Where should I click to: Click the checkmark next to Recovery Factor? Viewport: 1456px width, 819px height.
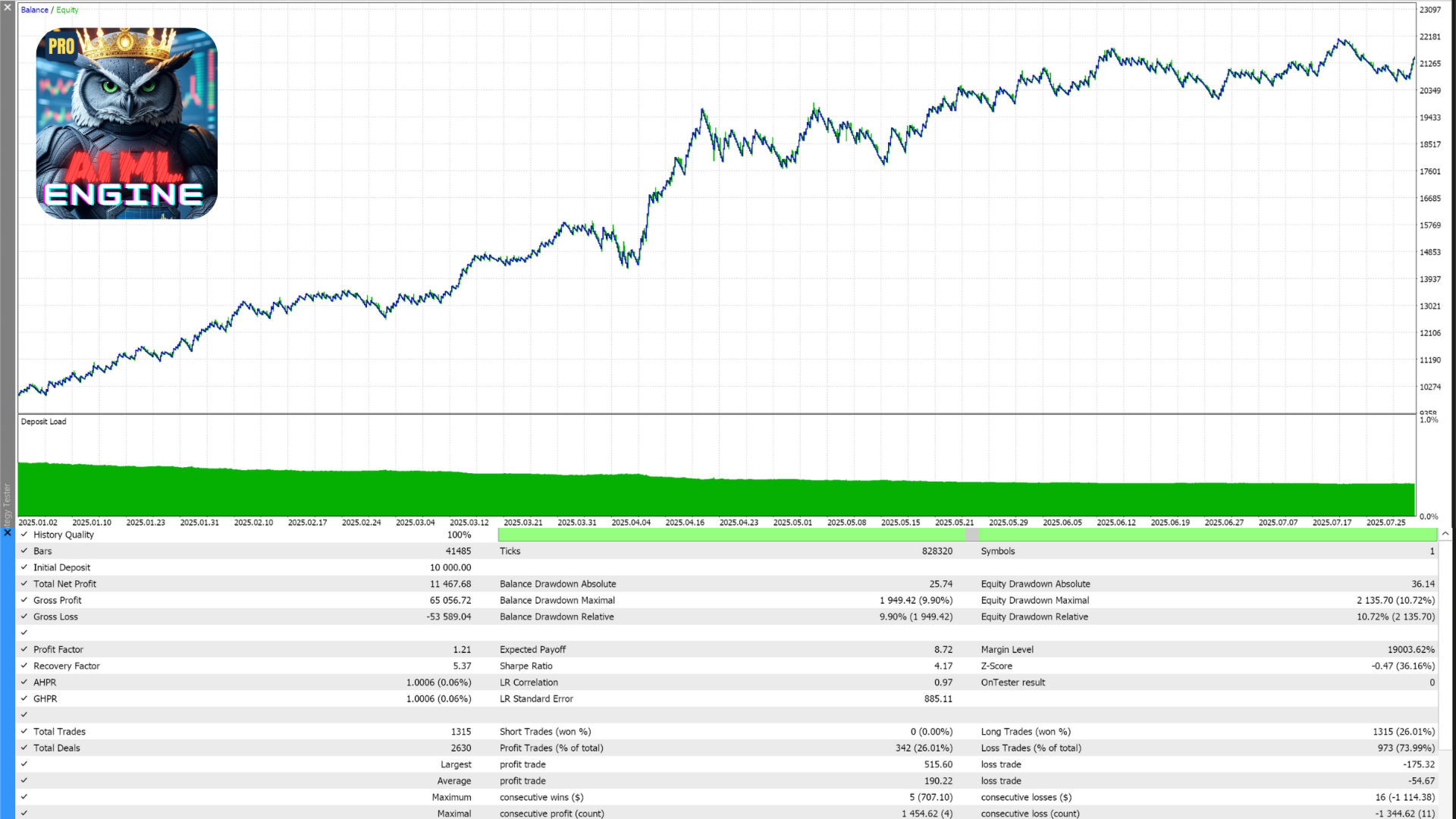coord(24,666)
